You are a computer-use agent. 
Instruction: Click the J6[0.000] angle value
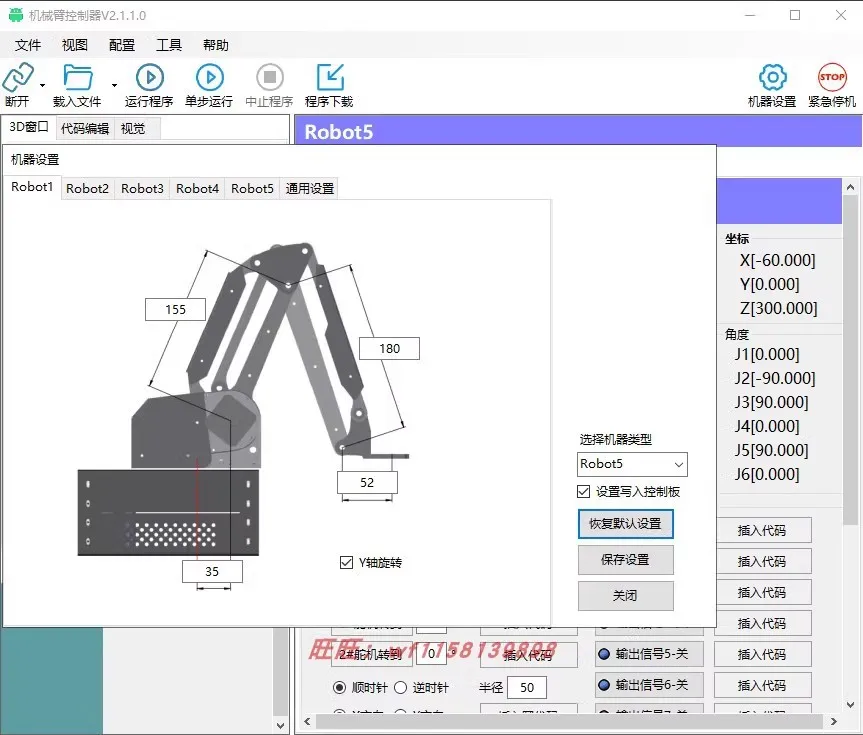[x=767, y=474]
